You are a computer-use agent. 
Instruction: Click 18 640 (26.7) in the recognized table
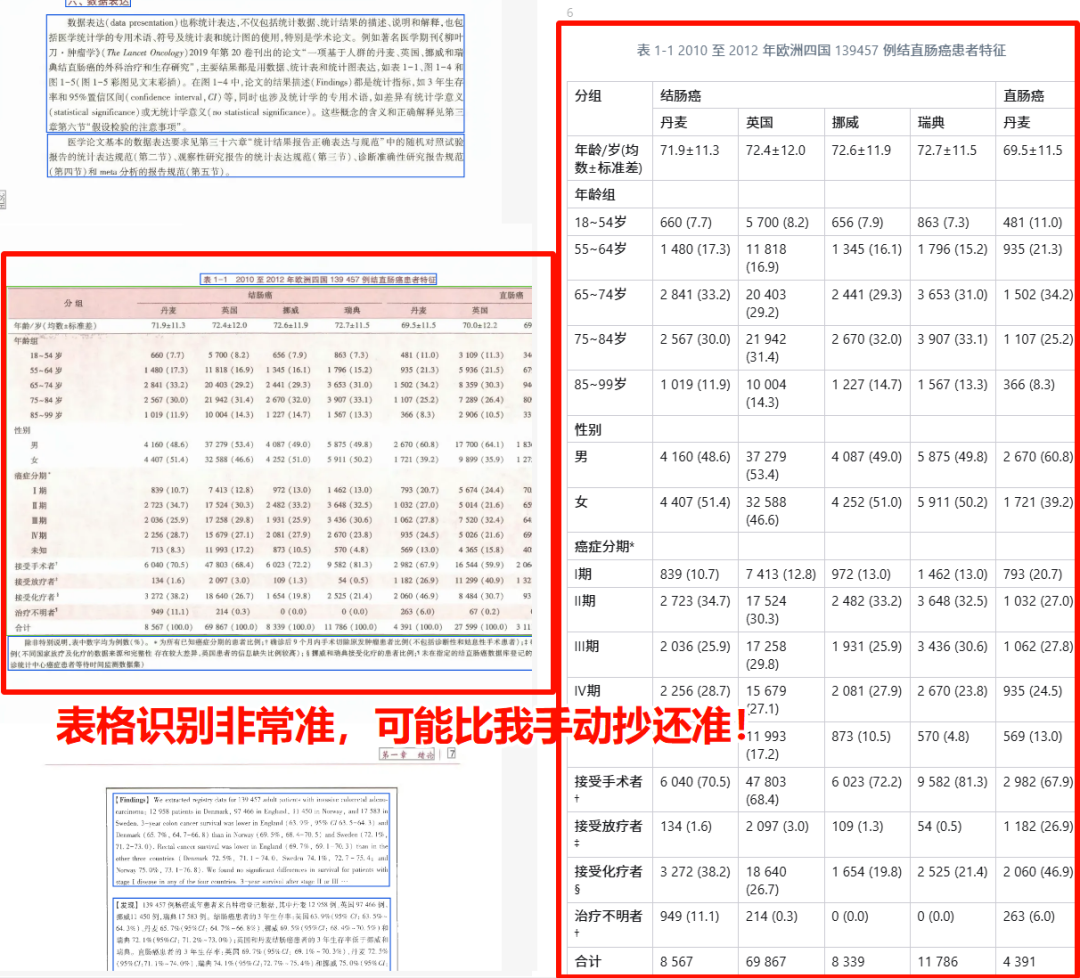pos(766,880)
